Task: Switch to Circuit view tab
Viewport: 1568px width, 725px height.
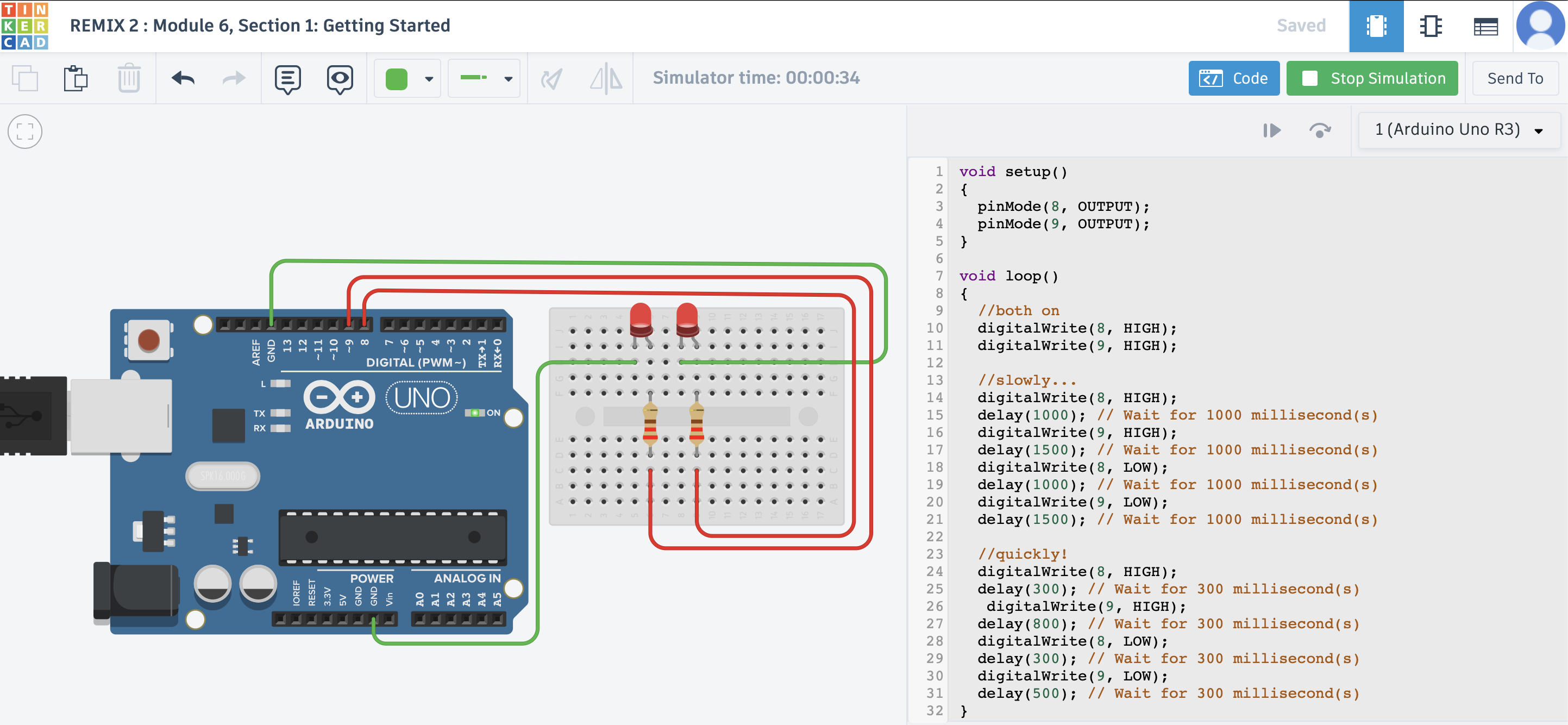Action: (1376, 26)
